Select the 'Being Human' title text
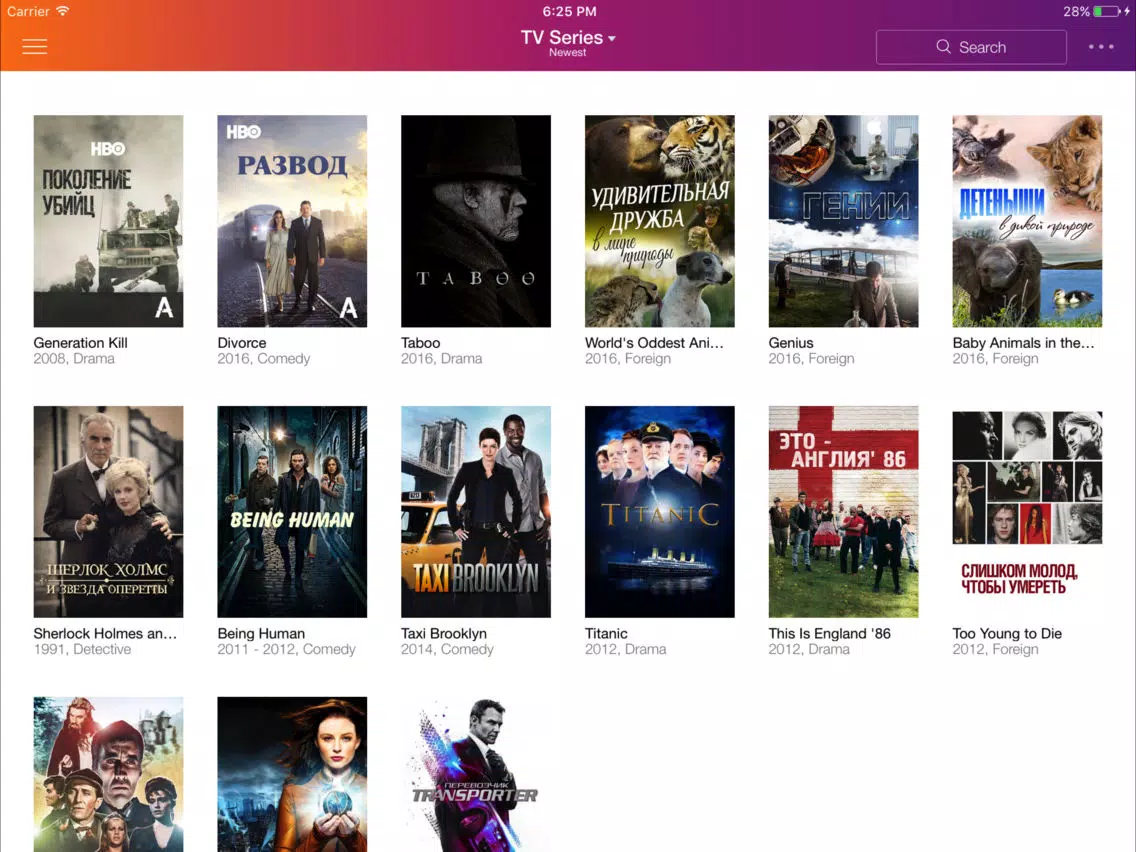Image resolution: width=1136 pixels, height=852 pixels. [x=261, y=633]
